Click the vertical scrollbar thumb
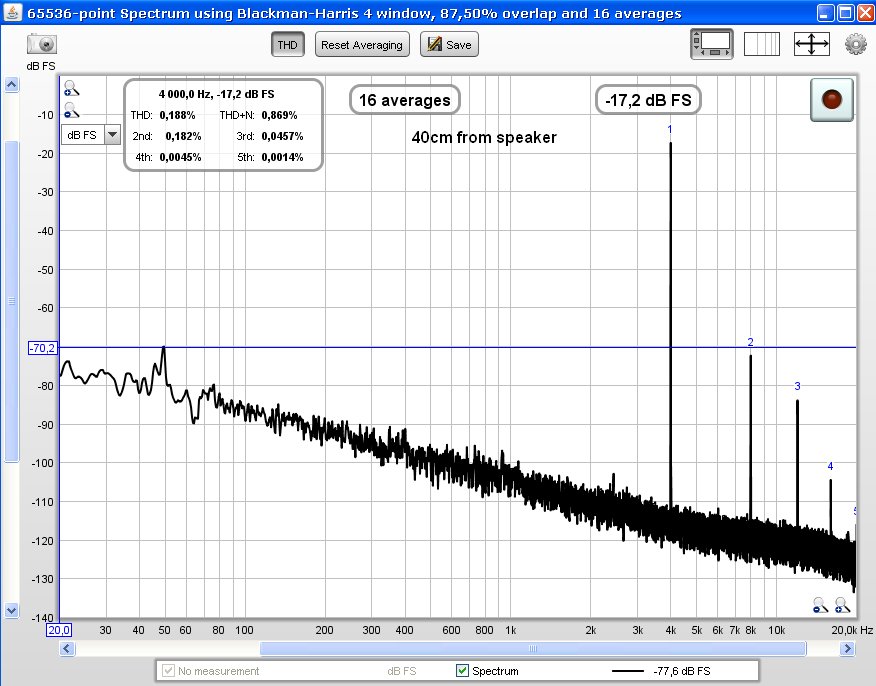The width and height of the screenshot is (876, 686). [x=11, y=302]
